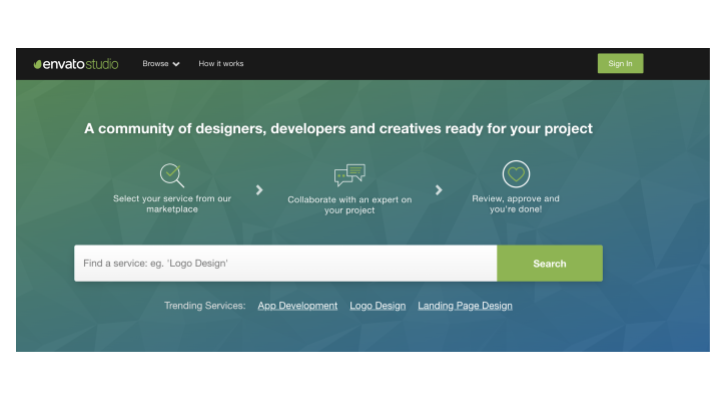Click the magnifier checkmark icon
The image size is (726, 409).
point(172,175)
